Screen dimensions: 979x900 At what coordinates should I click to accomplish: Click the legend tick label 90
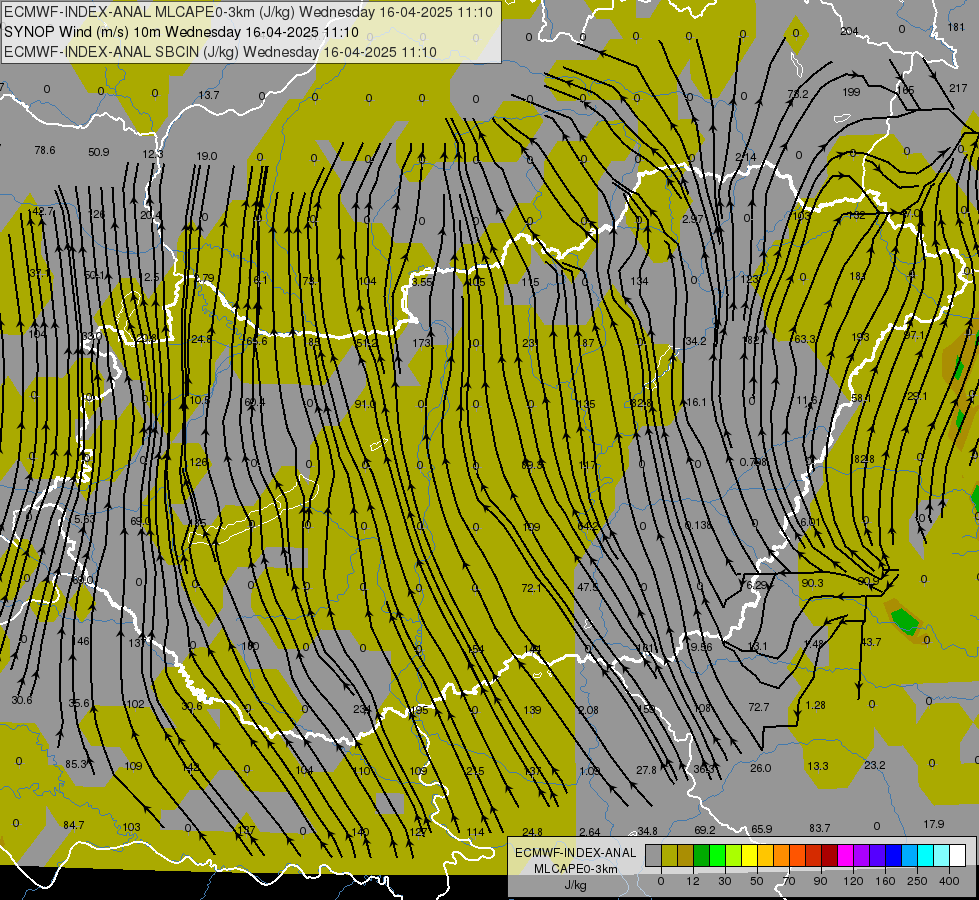[x=820, y=881]
